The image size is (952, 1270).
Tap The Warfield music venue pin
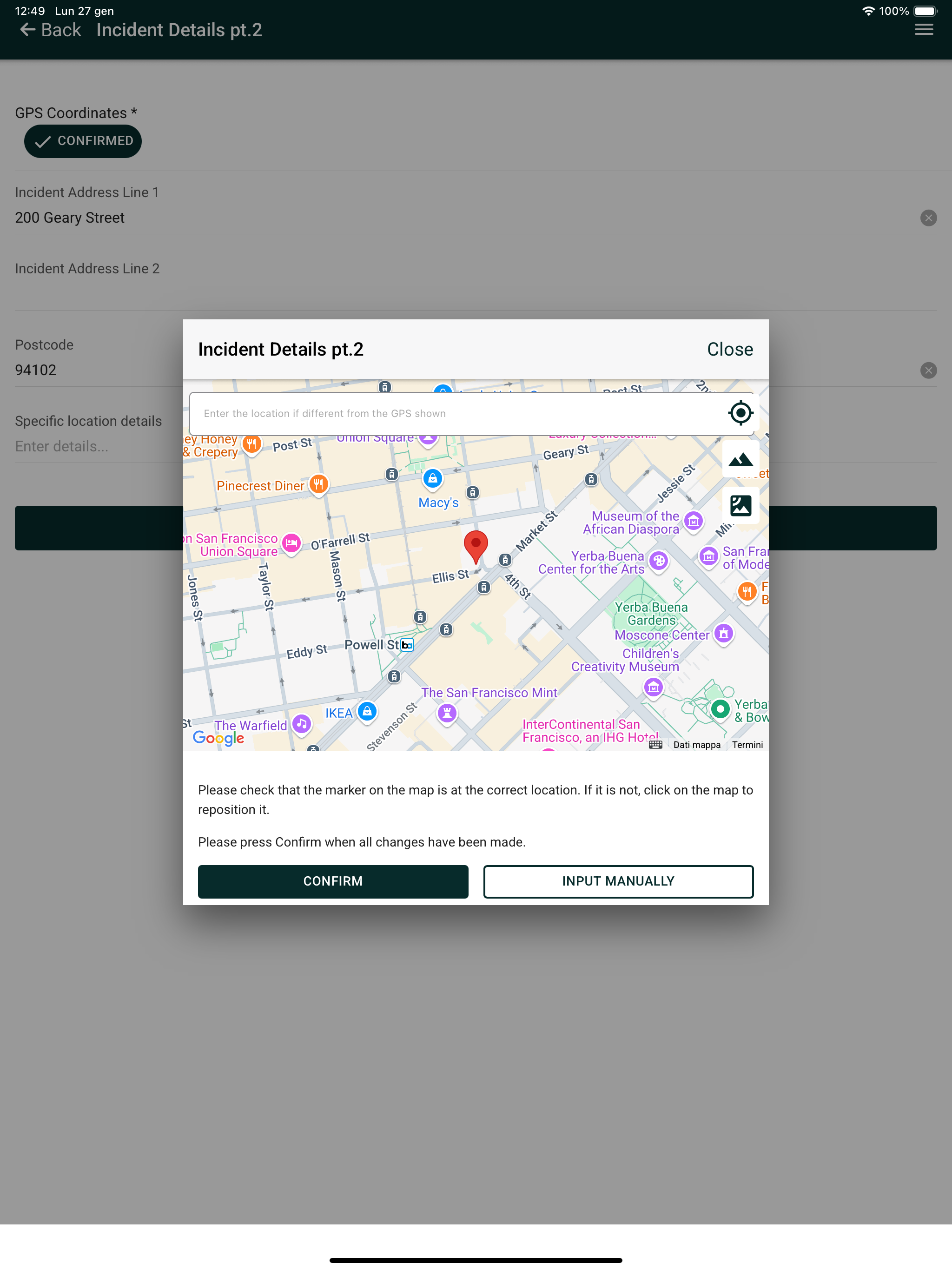coord(301,724)
